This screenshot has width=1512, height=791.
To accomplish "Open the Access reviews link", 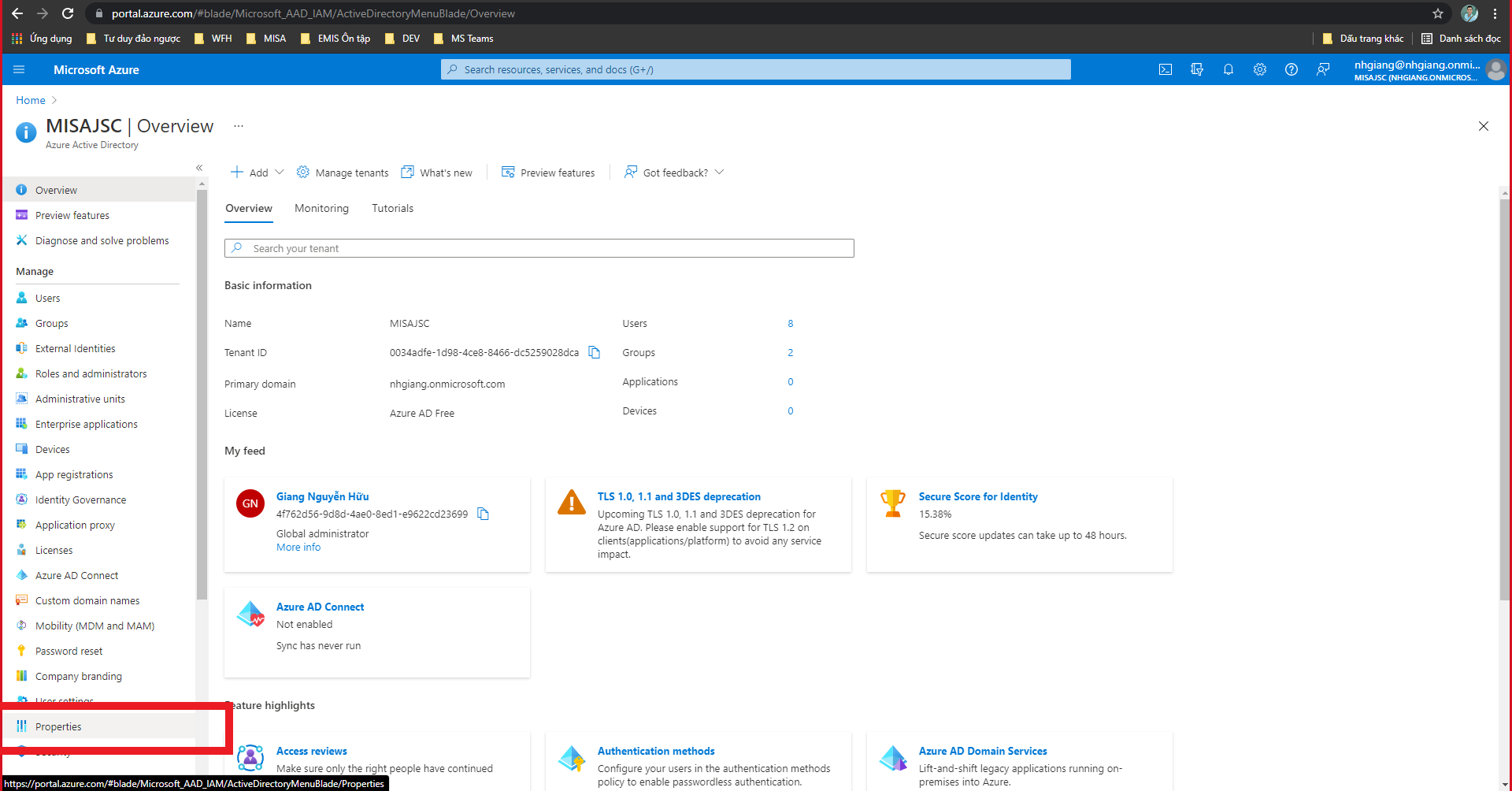I will 311,751.
